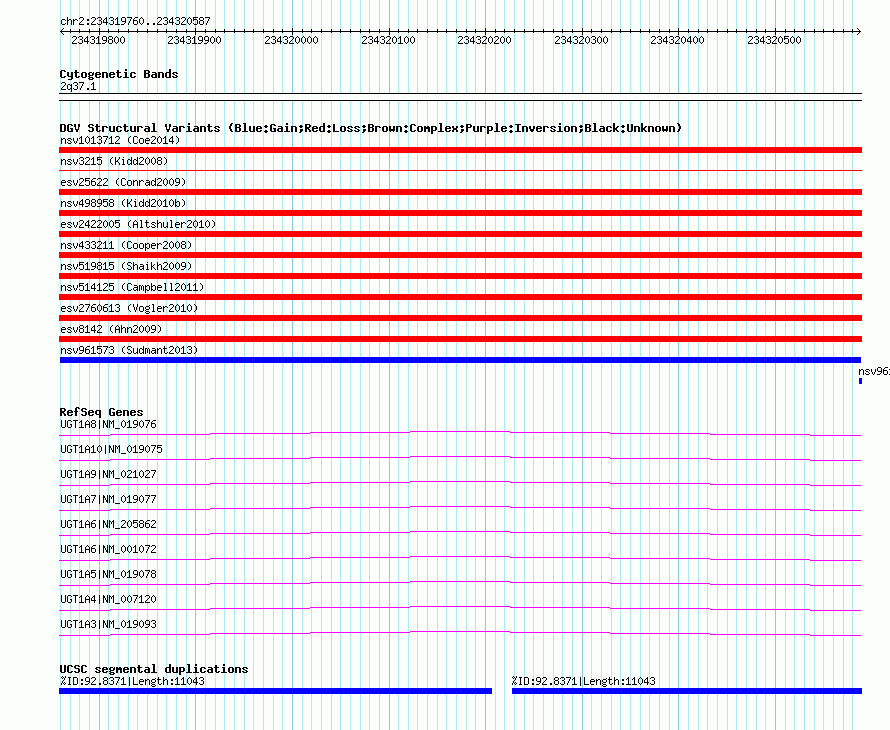Click the magenta line under UGT1A10|NM_019075
This screenshot has height=730, width=890.
click(460, 459)
